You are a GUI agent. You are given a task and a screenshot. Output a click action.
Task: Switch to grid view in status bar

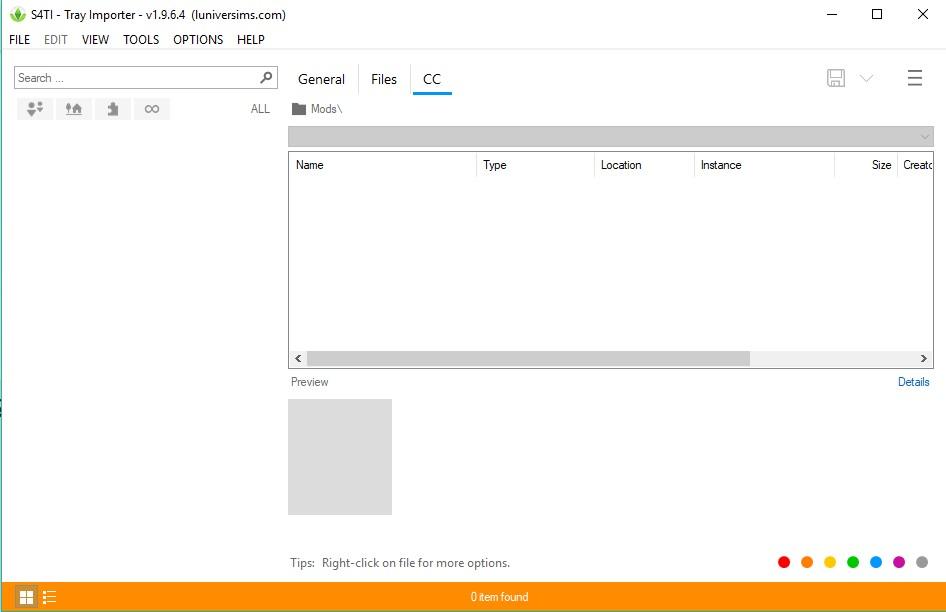pyautogui.click(x=27, y=597)
